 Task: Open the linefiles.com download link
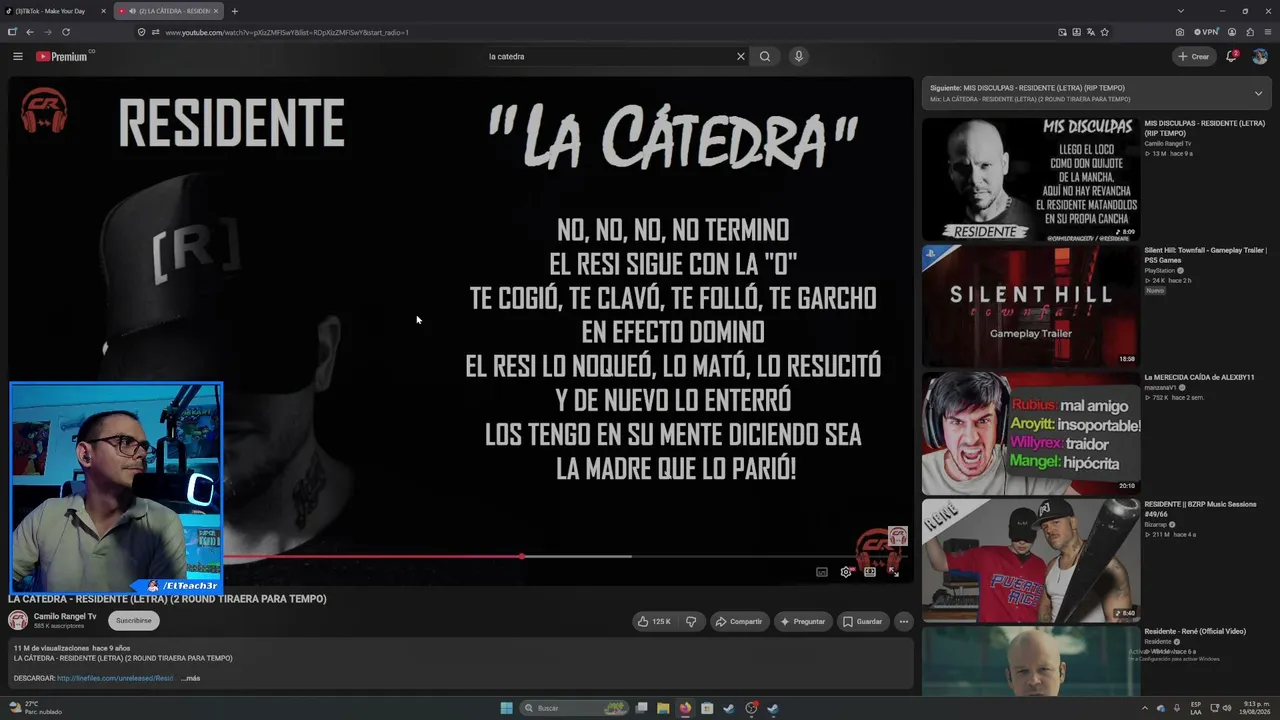point(115,678)
